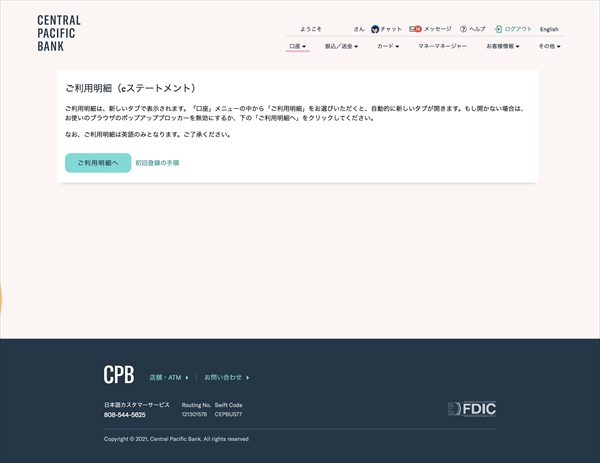Switch language to English
Screen dimensions: 600x463
pos(549,29)
